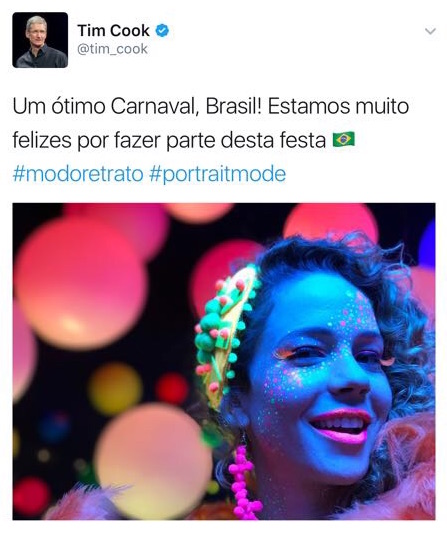Select the word "Carnaval" in the tweet
The height and width of the screenshot is (534, 447).
155,106
